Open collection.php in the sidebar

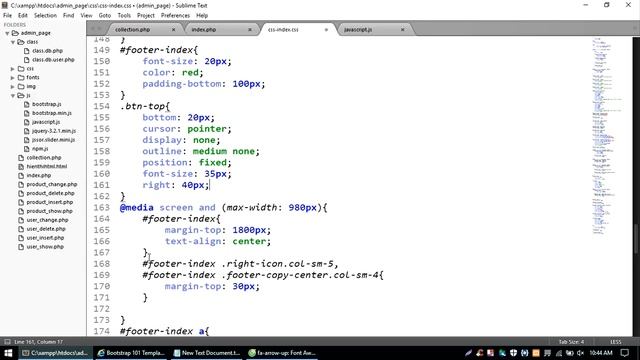[x=44, y=158]
